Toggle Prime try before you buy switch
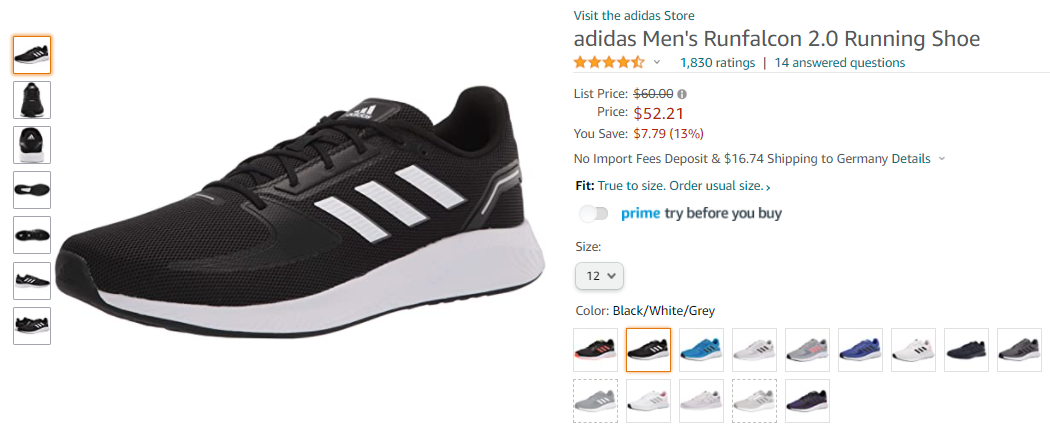Screen dimensions: 1050x429 [594, 213]
